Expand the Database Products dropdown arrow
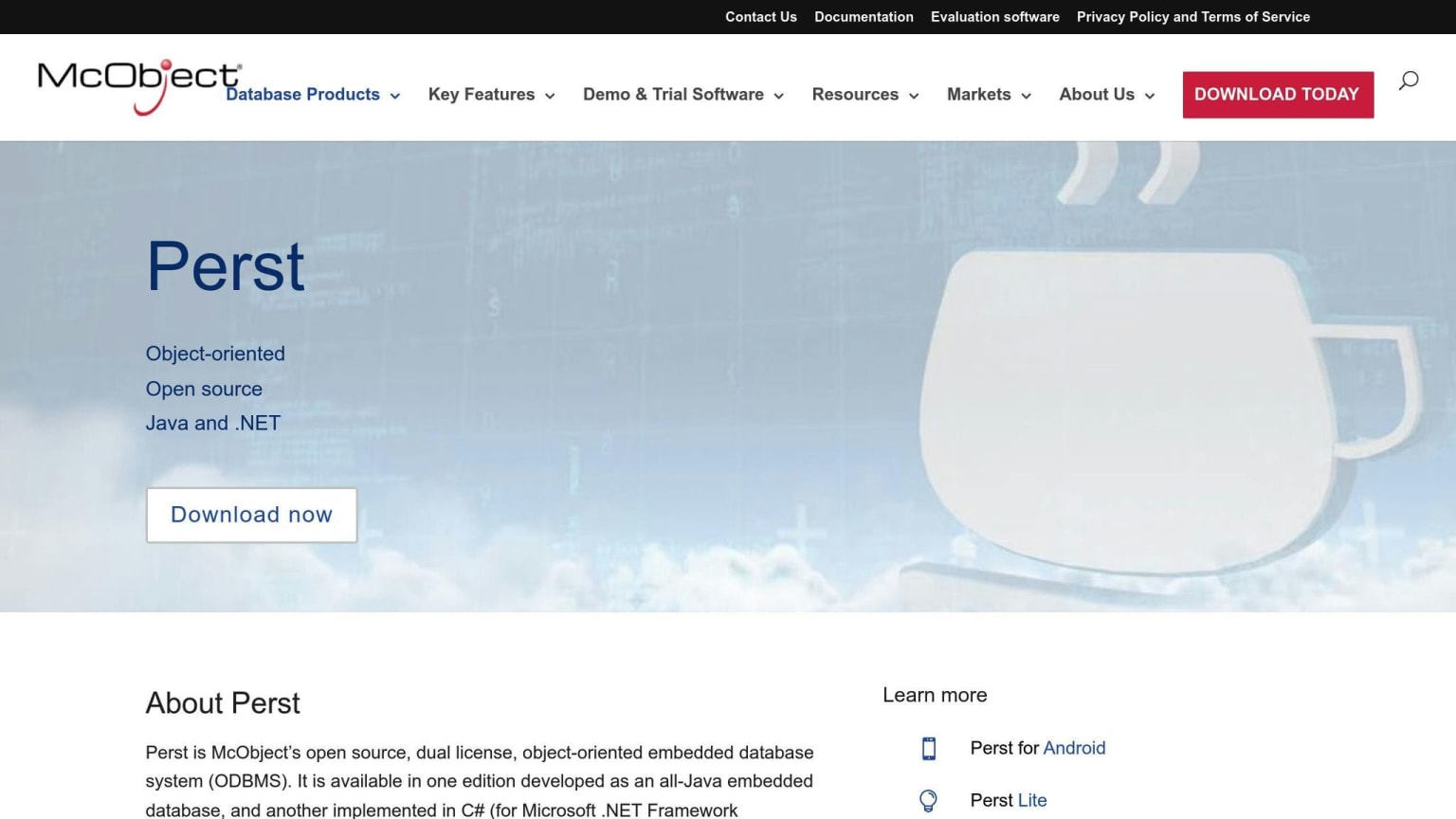 pyautogui.click(x=395, y=96)
